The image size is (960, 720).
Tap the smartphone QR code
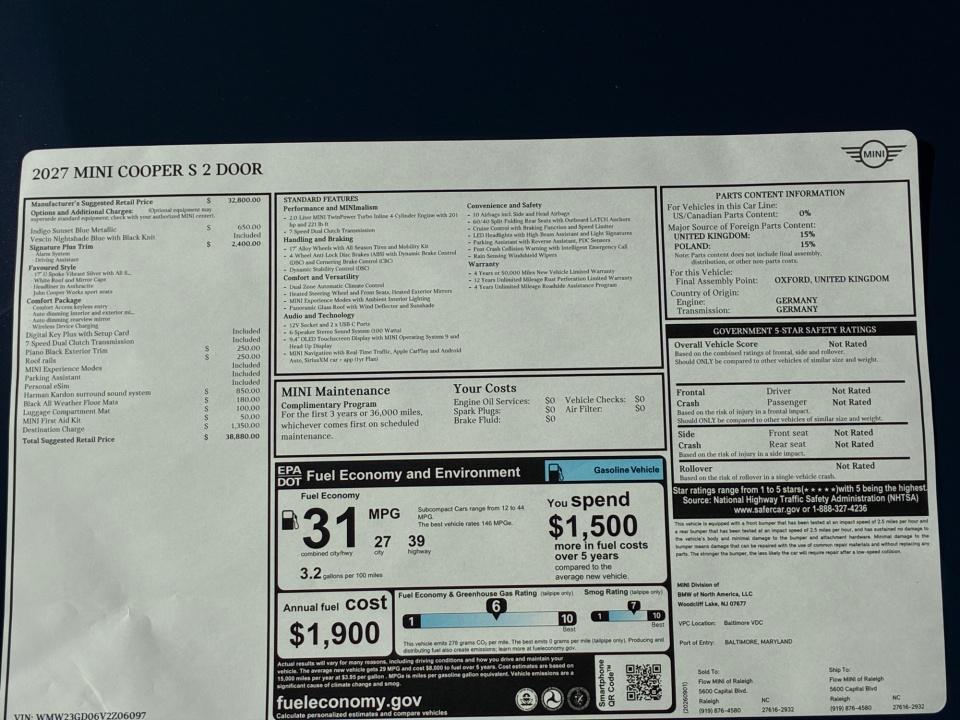(643, 681)
